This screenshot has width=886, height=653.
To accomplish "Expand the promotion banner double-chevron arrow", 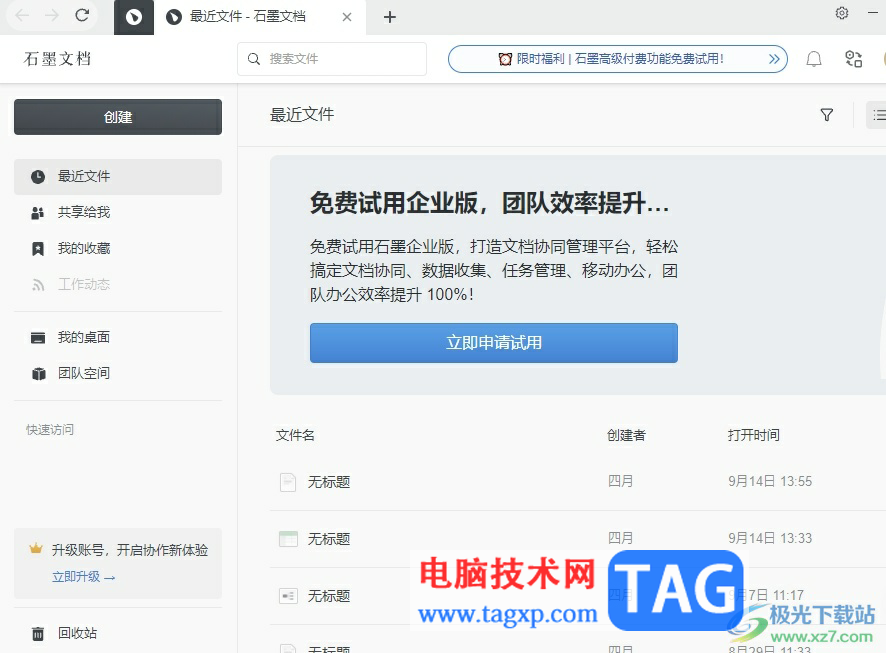I will point(774,59).
